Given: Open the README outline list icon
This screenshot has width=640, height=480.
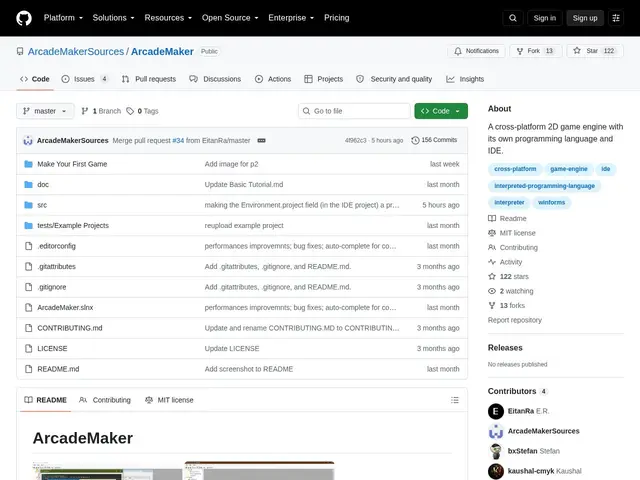Looking at the screenshot, I should pyautogui.click(x=455, y=400).
